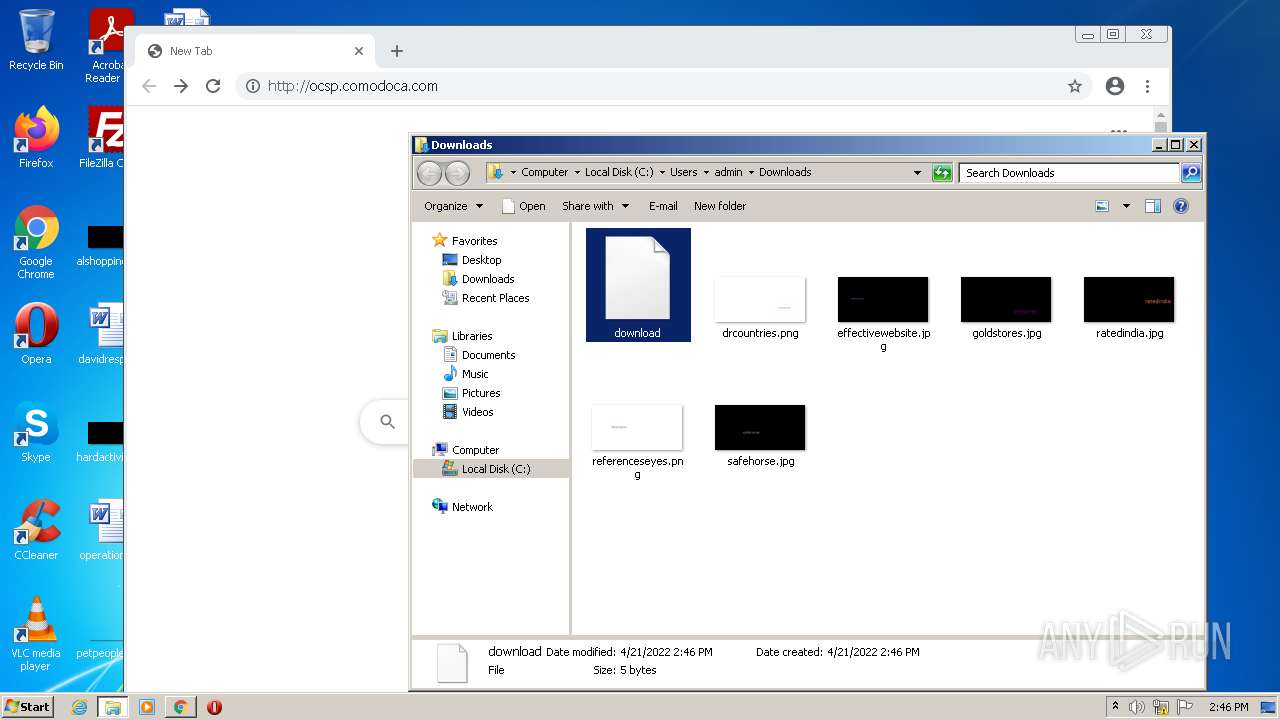Viewport: 1280px width, 720px height.
Task: Expand the admin breadcrumb arrow
Action: 751,172
